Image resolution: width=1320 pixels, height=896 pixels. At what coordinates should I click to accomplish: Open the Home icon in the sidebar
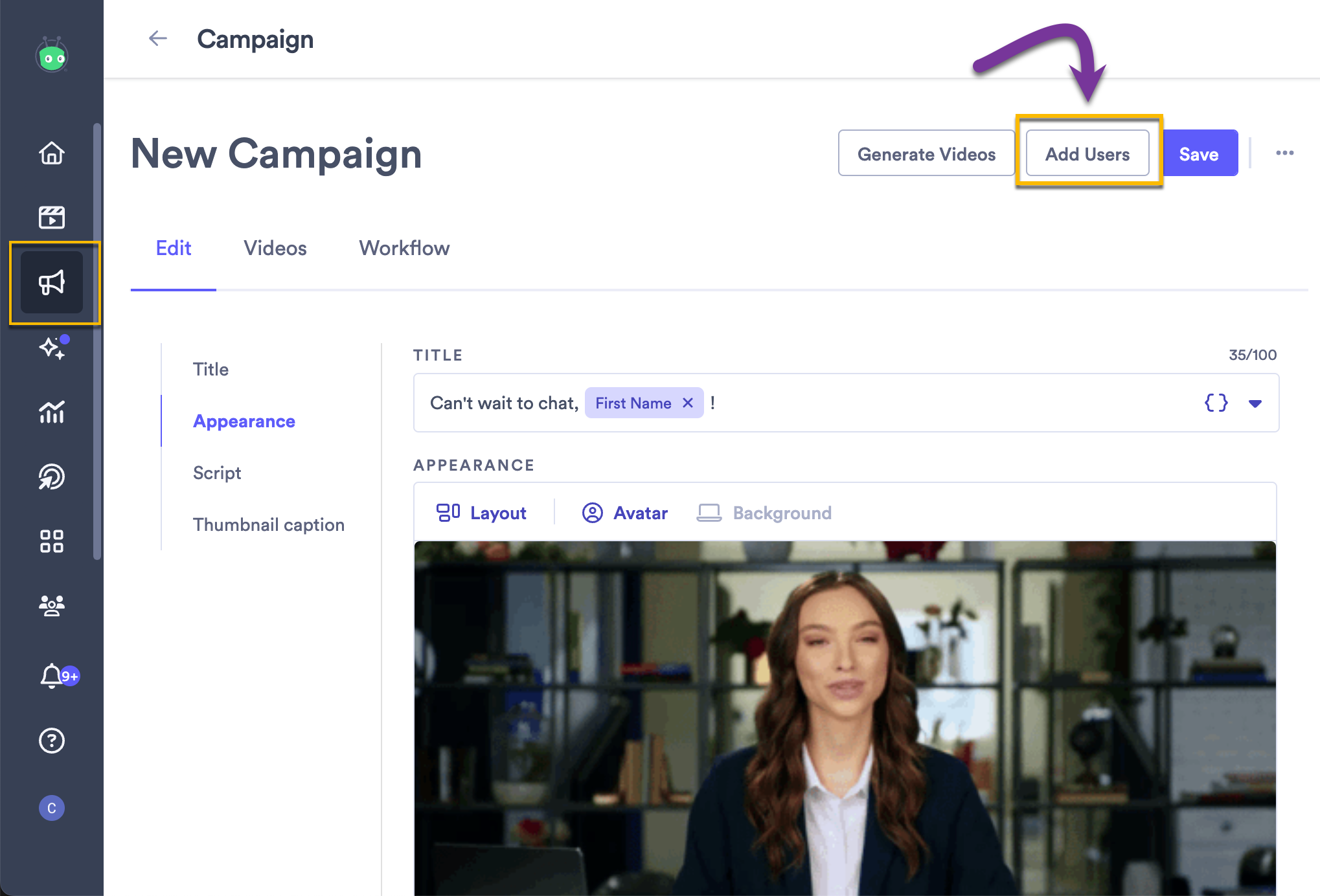[52, 153]
